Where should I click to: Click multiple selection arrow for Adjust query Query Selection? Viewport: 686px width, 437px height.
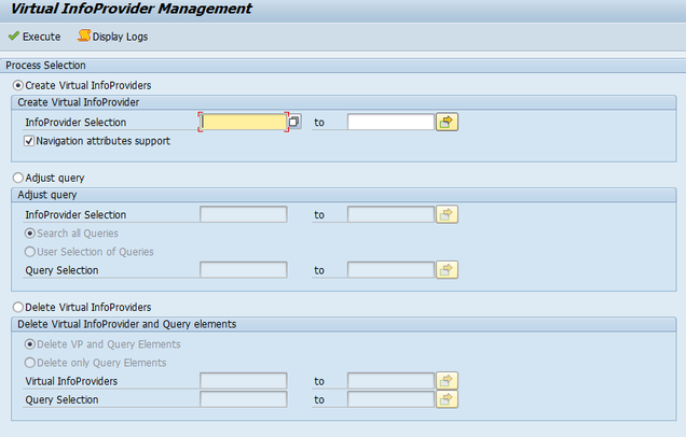(x=447, y=270)
